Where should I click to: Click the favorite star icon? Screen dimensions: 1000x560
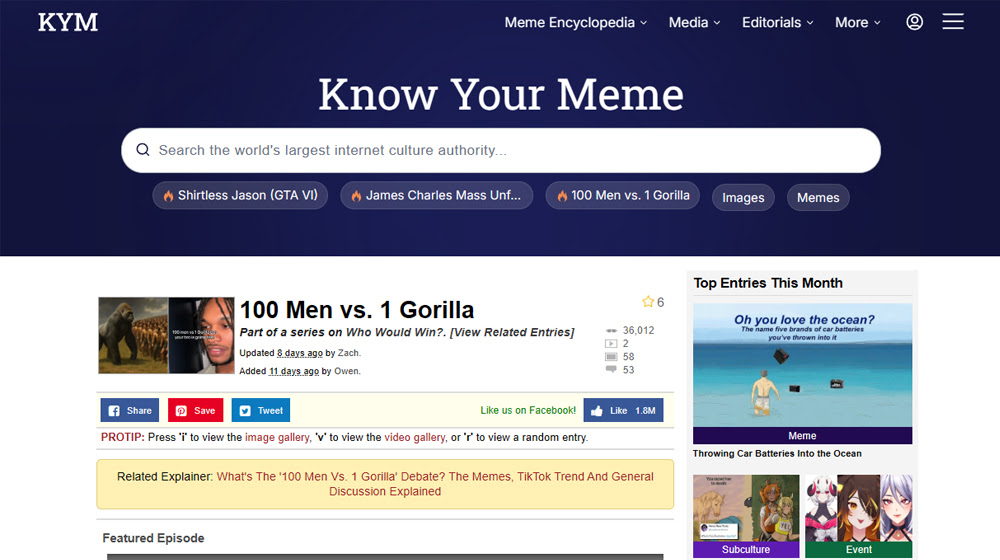[648, 302]
